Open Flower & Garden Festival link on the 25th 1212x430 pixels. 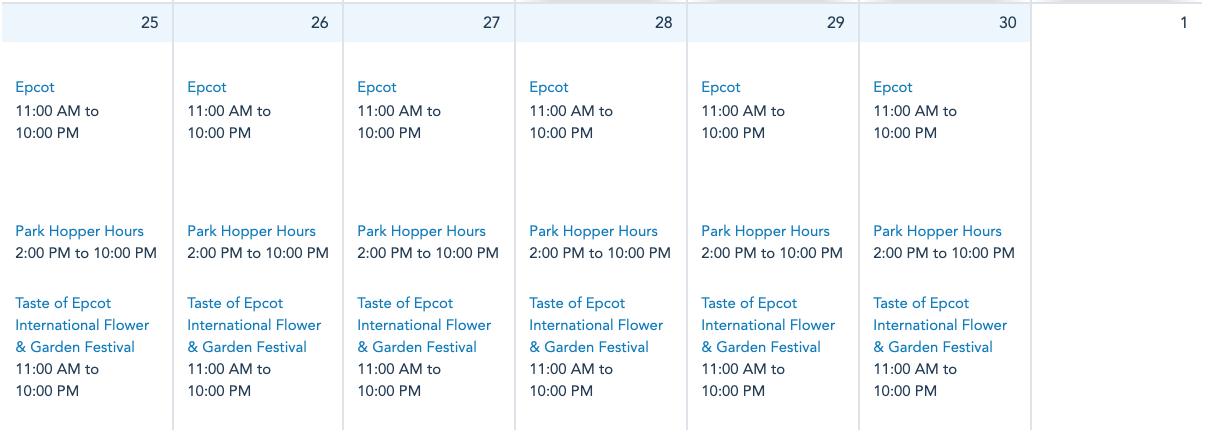[82, 325]
